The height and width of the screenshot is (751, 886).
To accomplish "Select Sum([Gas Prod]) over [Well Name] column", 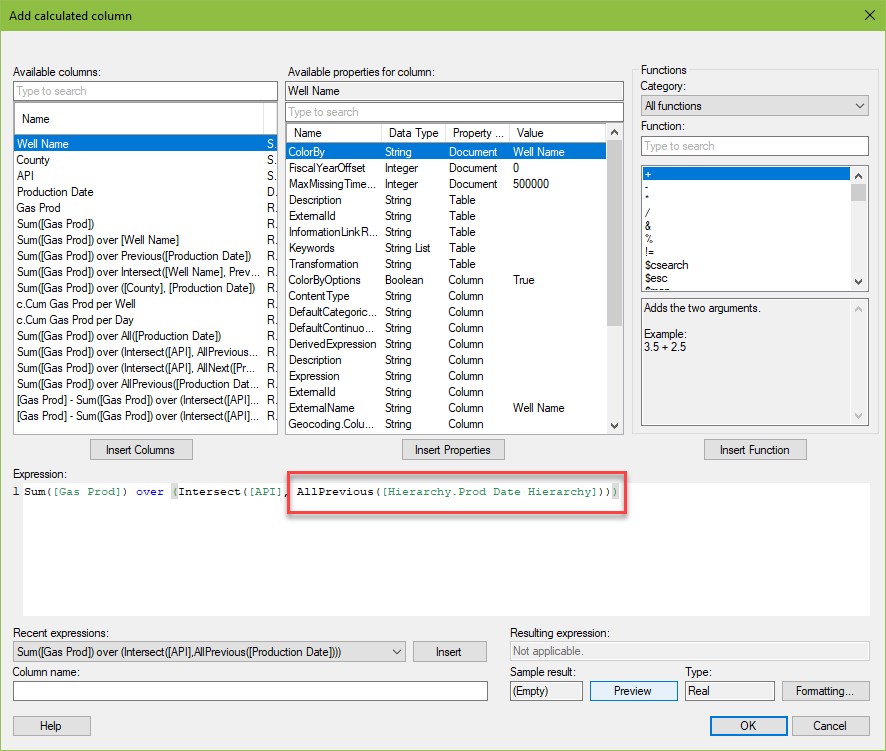I will click(145, 240).
